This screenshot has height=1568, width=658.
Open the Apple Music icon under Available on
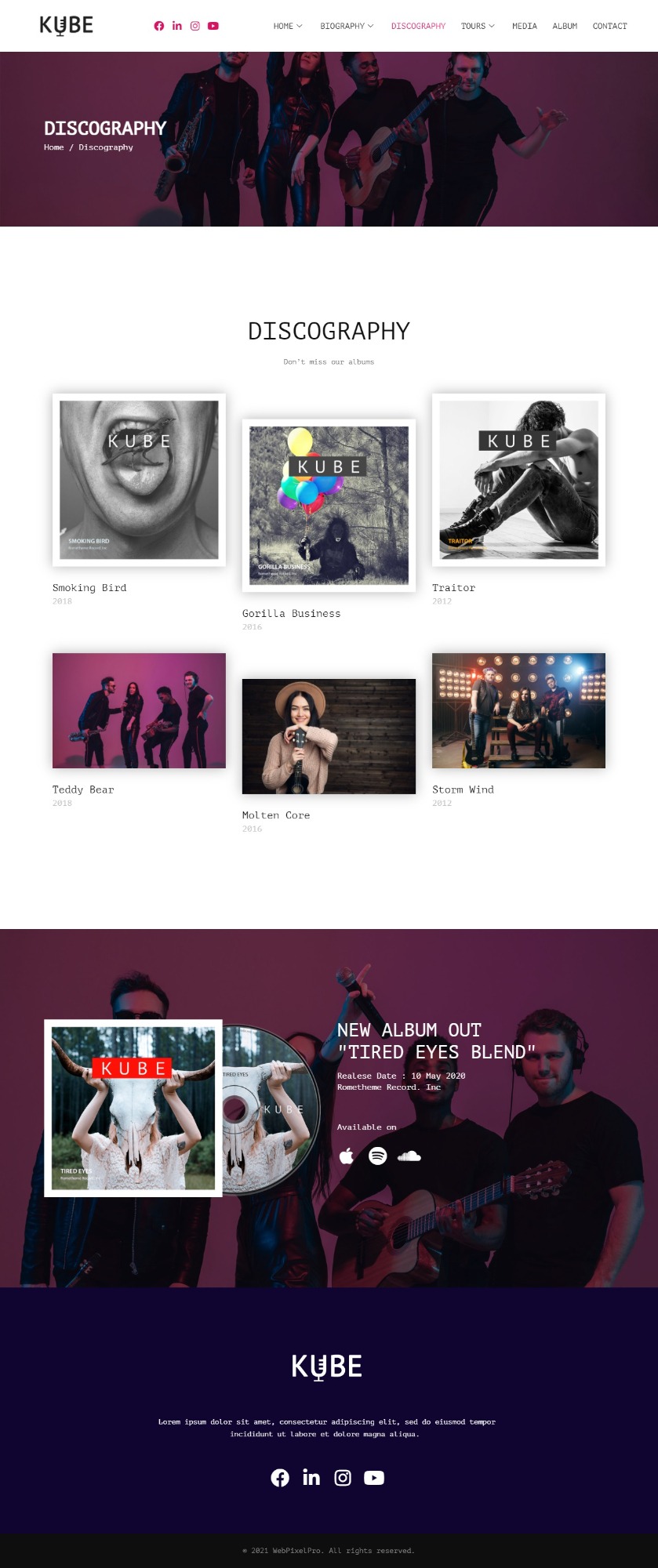point(347,1156)
